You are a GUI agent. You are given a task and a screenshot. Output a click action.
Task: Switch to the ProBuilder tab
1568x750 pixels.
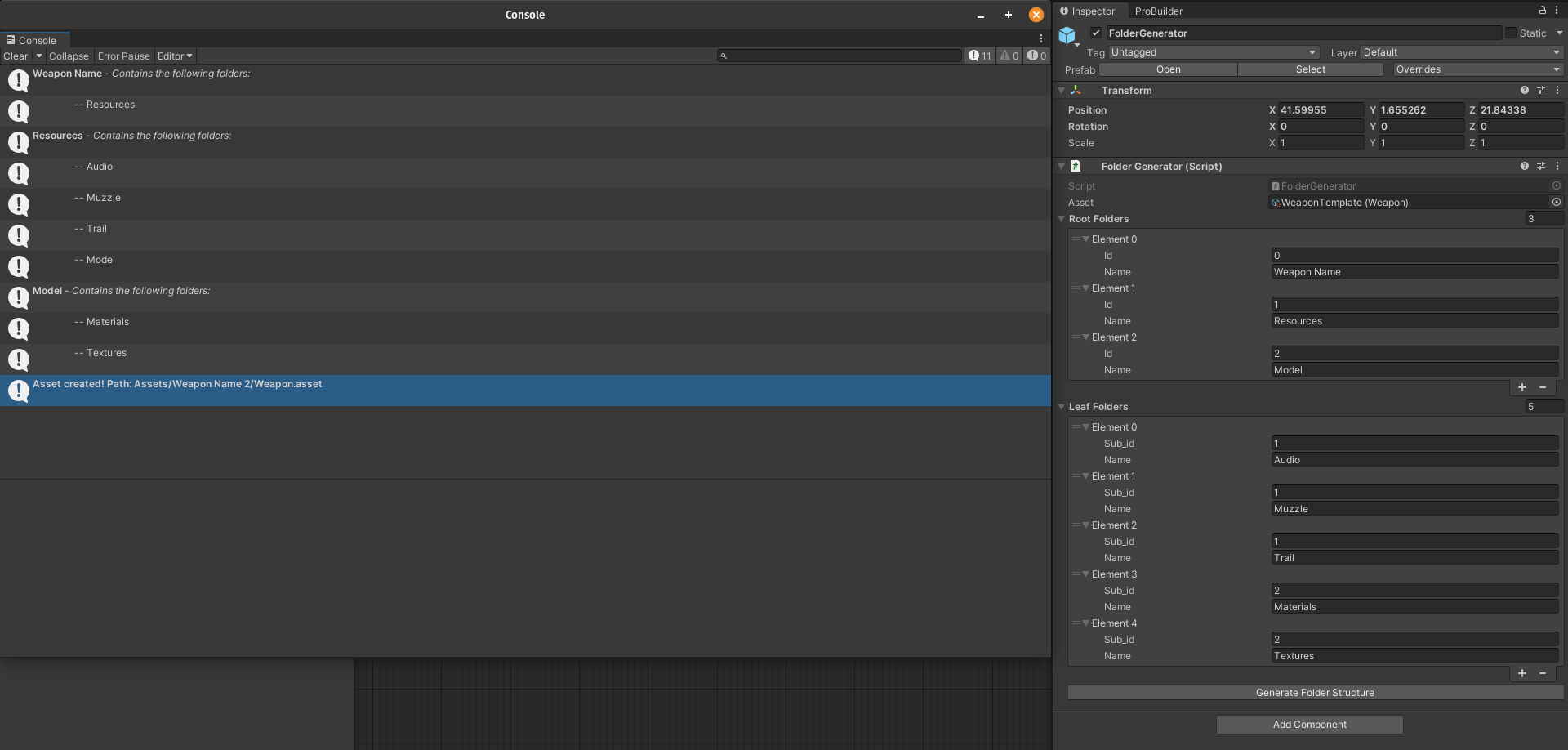(x=1158, y=11)
